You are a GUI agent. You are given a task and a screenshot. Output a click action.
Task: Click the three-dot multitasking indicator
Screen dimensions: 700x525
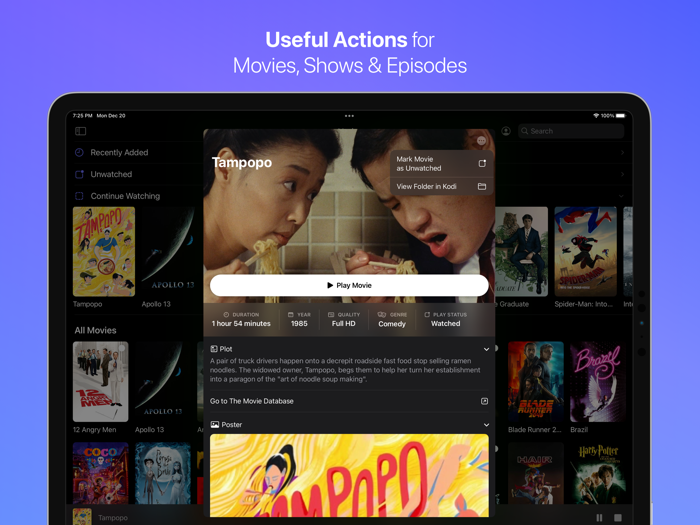coord(349,116)
